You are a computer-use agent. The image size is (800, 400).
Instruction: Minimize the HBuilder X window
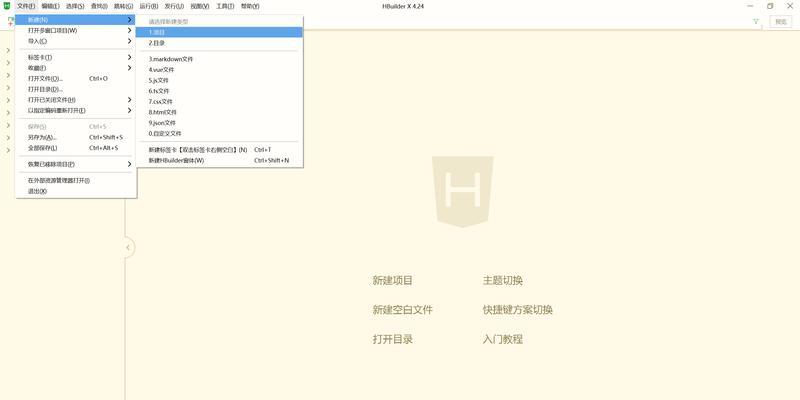click(751, 6)
